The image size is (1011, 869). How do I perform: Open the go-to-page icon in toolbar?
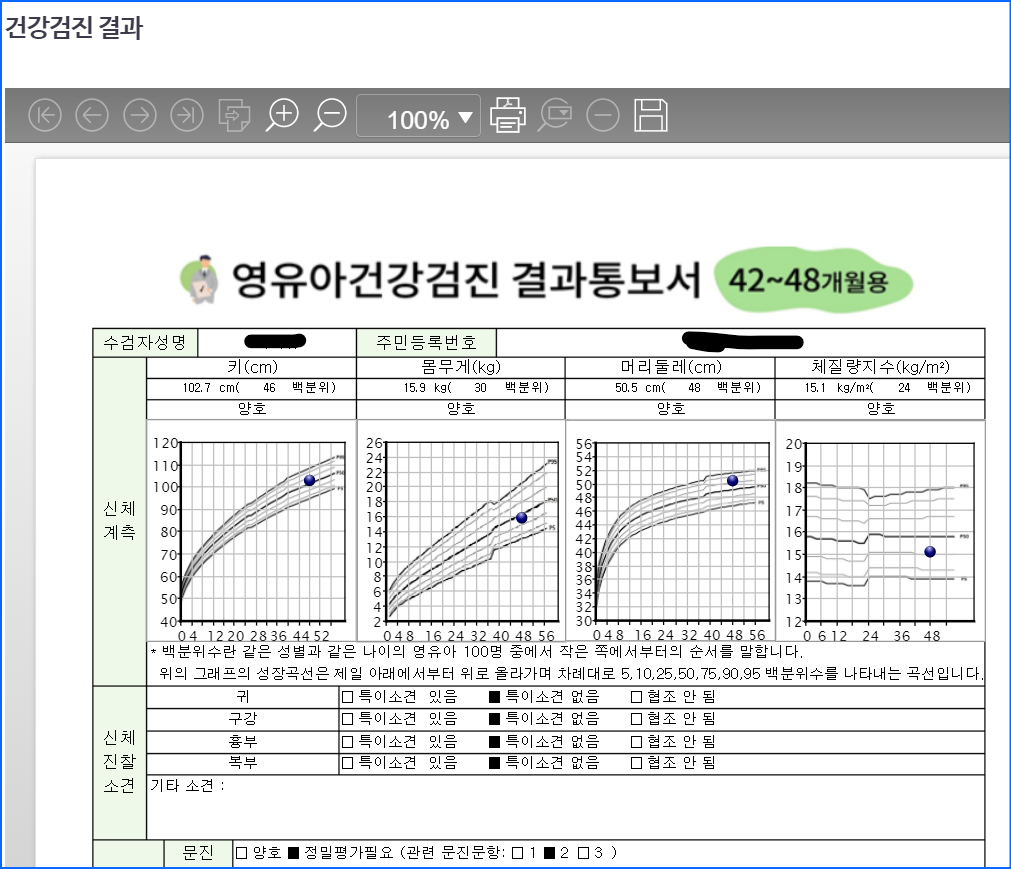(x=235, y=116)
